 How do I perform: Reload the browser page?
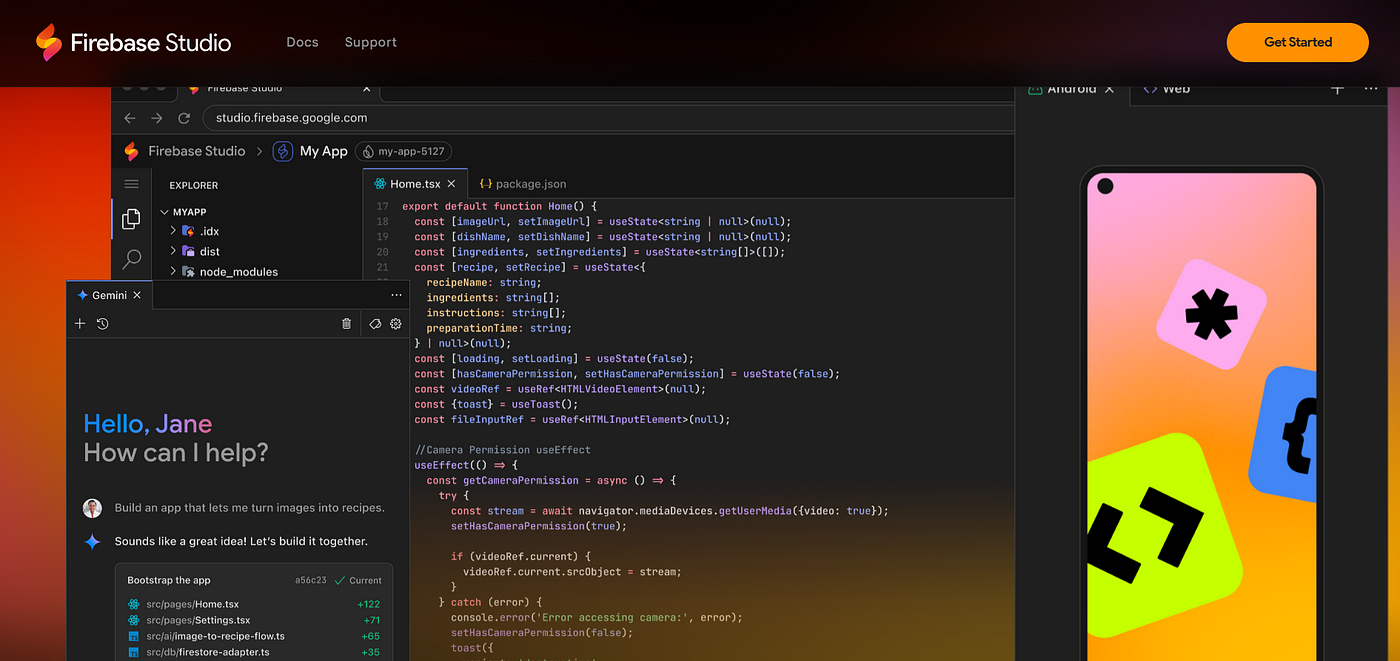pos(184,118)
